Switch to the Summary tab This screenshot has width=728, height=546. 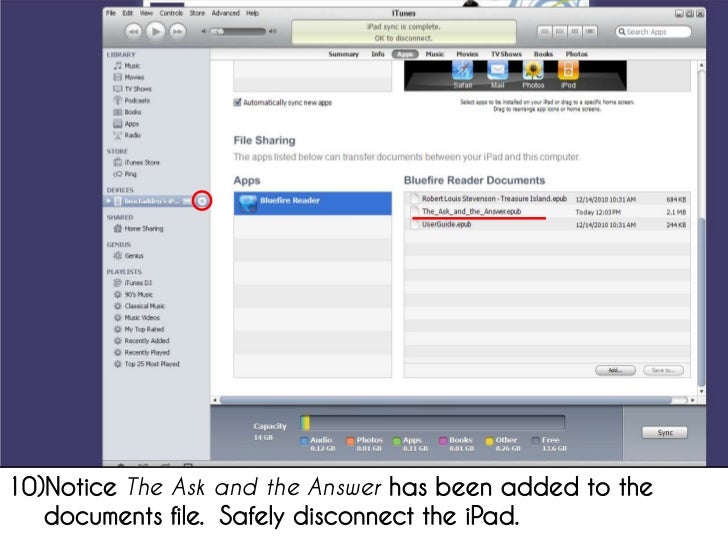(344, 54)
